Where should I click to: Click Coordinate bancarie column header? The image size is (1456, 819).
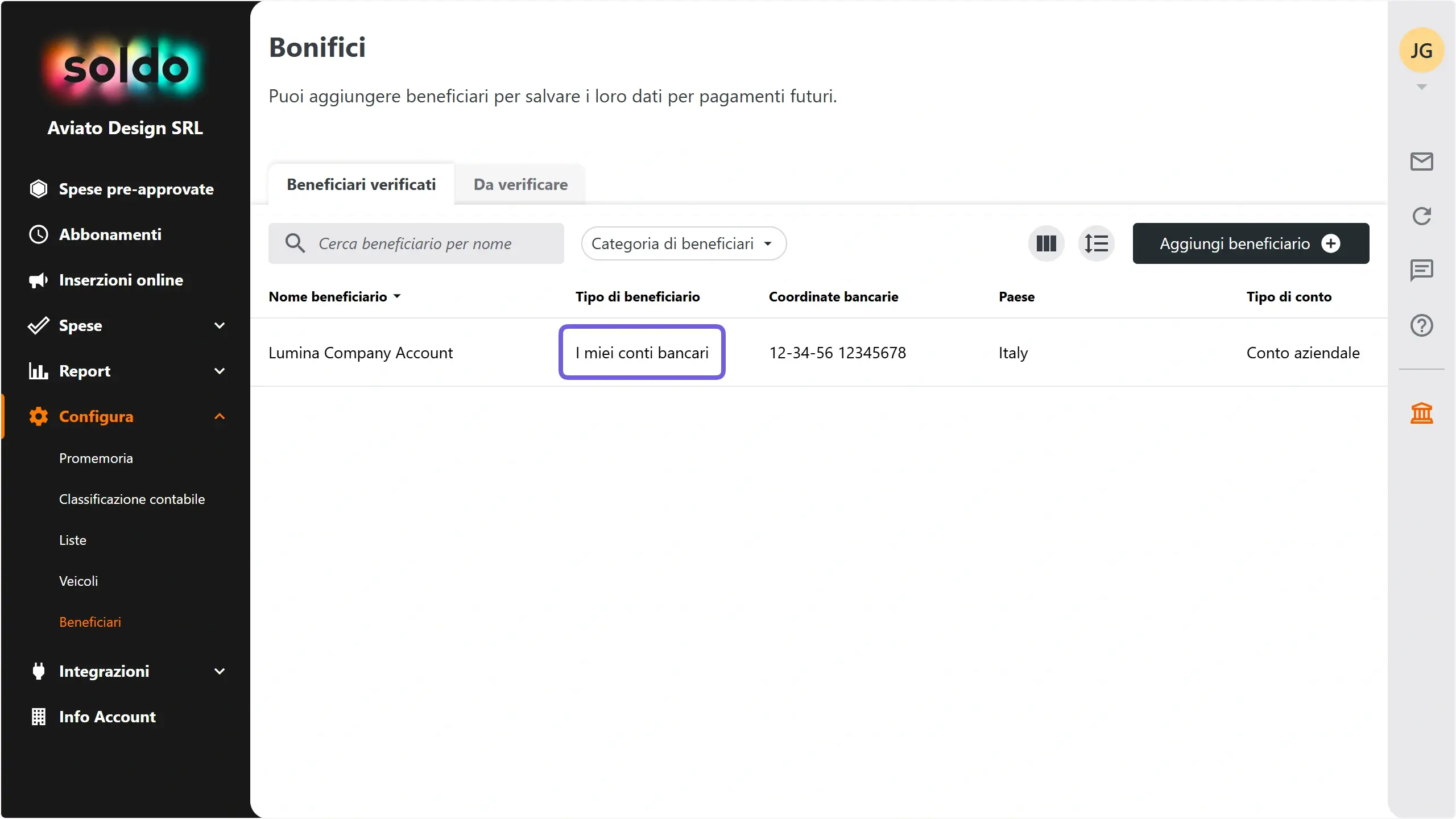tap(833, 296)
